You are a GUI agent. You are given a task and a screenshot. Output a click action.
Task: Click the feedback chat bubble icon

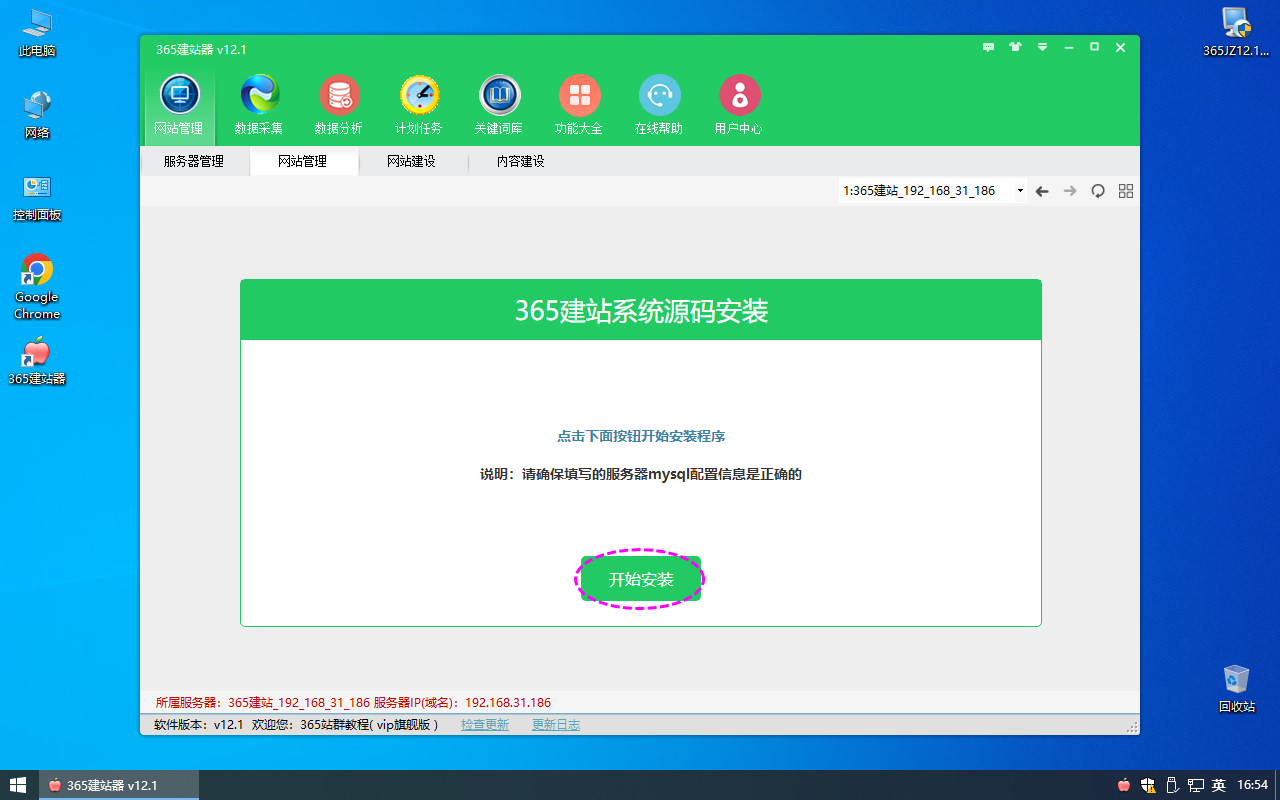click(x=989, y=47)
